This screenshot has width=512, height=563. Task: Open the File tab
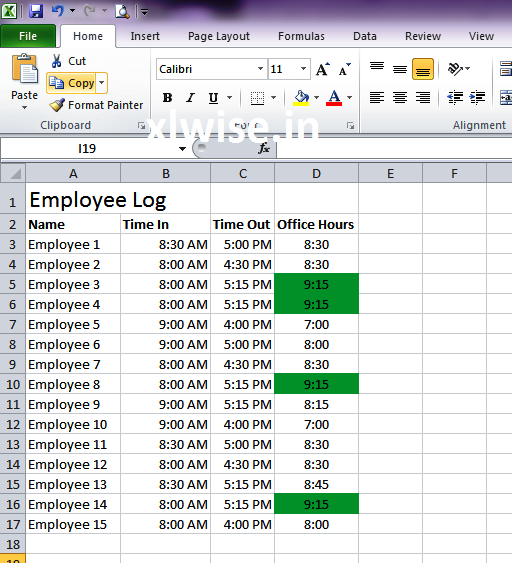pyautogui.click(x=28, y=36)
